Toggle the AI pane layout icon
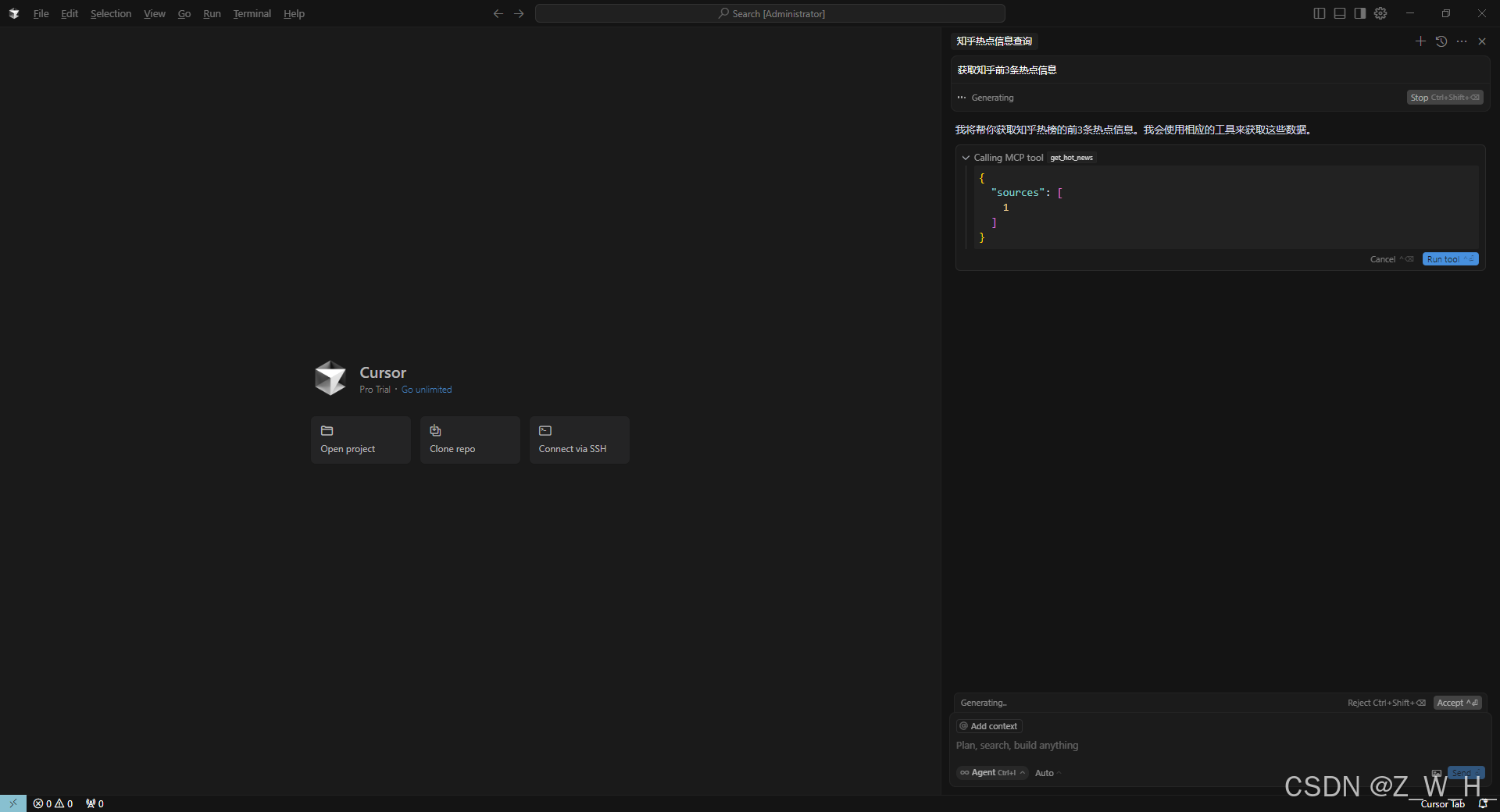Image resolution: width=1500 pixels, height=812 pixels. tap(1360, 13)
